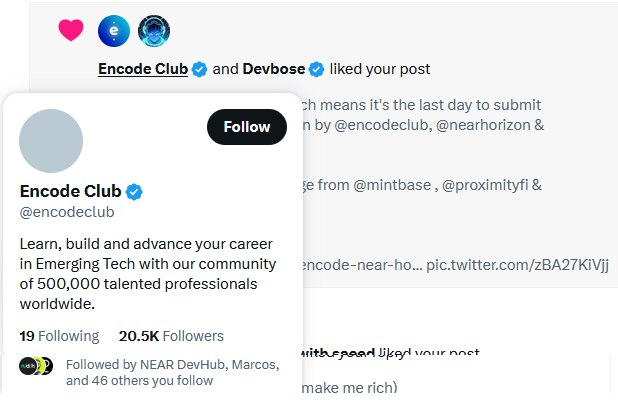Follow Encode Club
618x408 pixels.
[x=247, y=127]
